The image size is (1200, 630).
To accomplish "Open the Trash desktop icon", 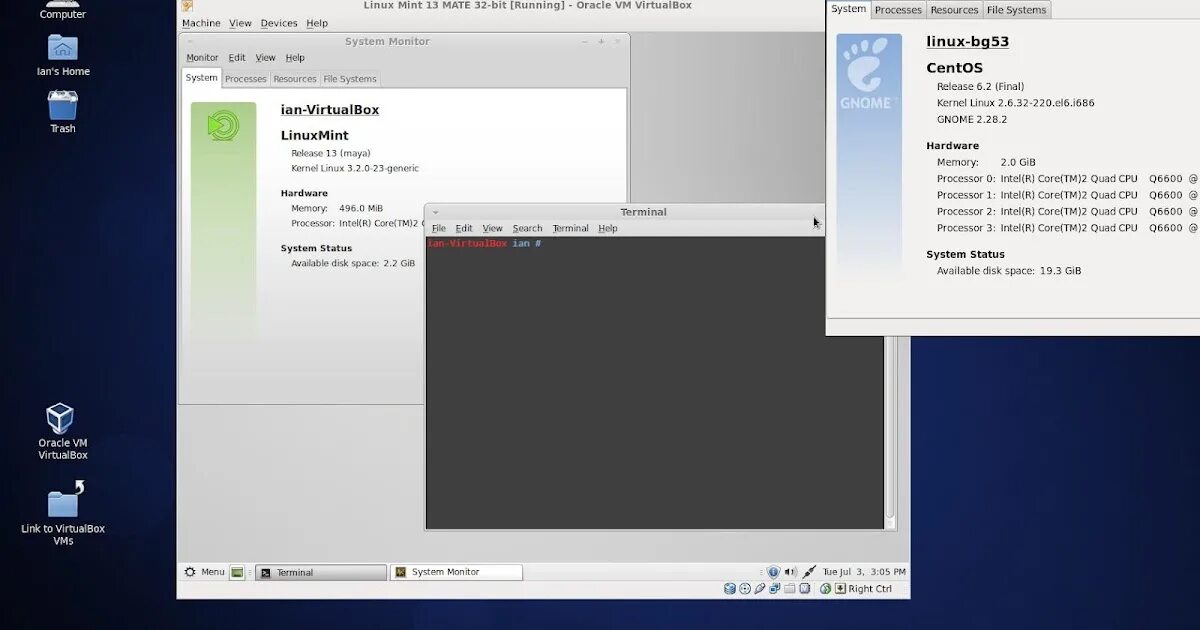I will coord(62,104).
